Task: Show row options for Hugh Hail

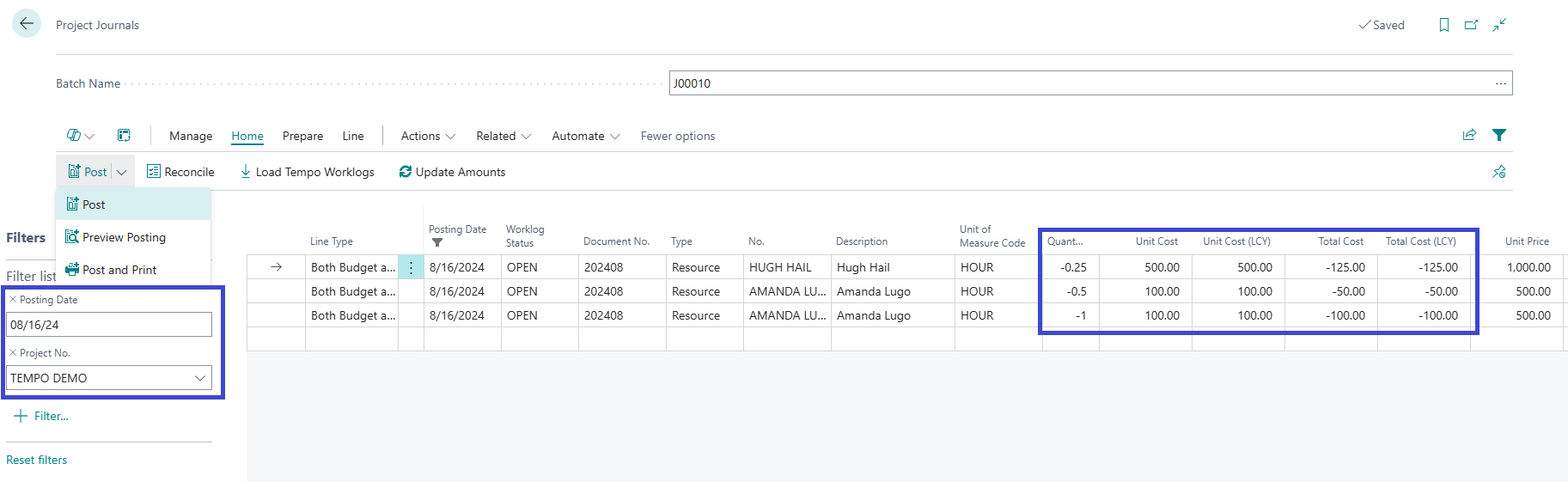Action: tap(411, 267)
